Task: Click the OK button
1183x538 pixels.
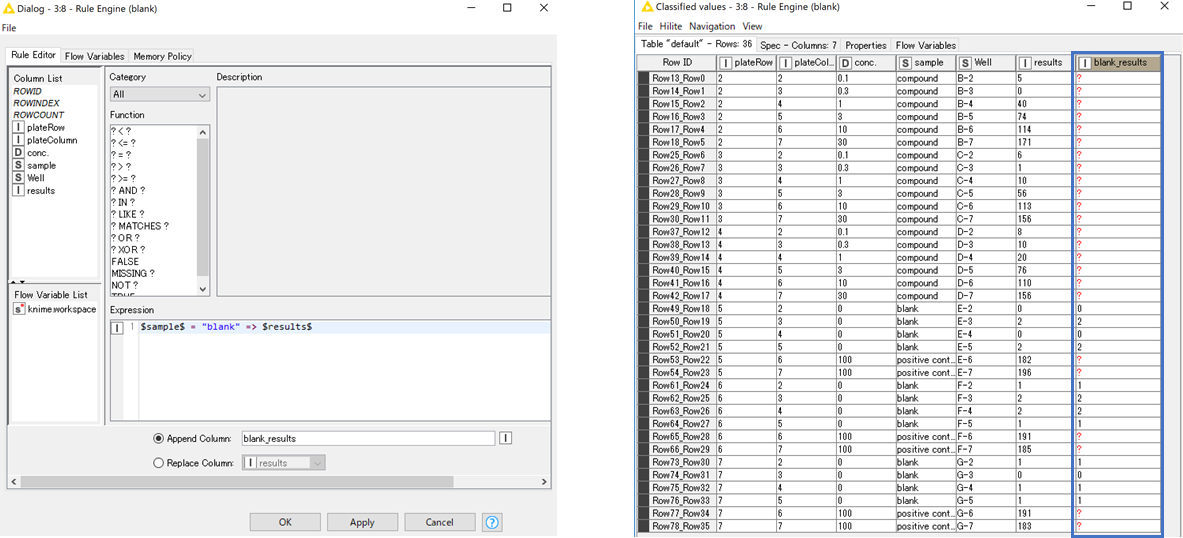Action: coord(284,522)
